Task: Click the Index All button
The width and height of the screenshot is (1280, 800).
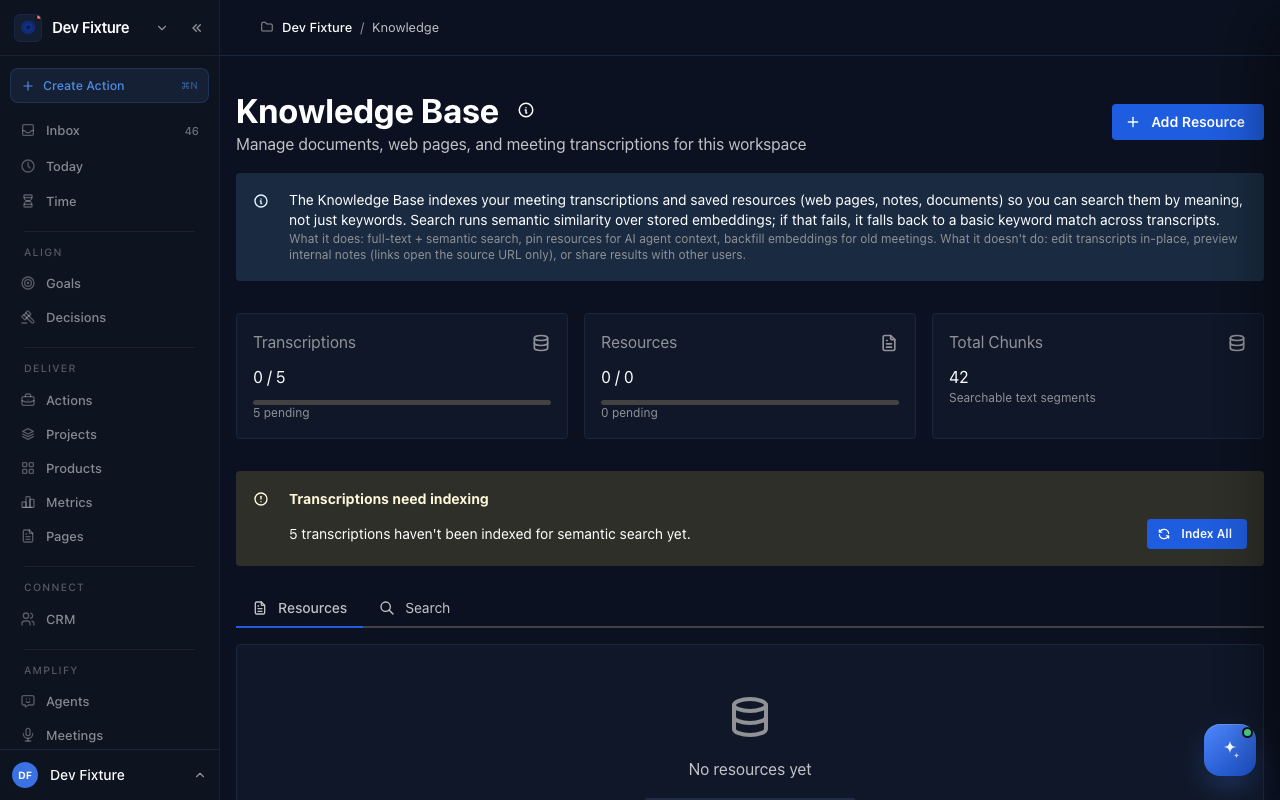Action: coord(1197,534)
